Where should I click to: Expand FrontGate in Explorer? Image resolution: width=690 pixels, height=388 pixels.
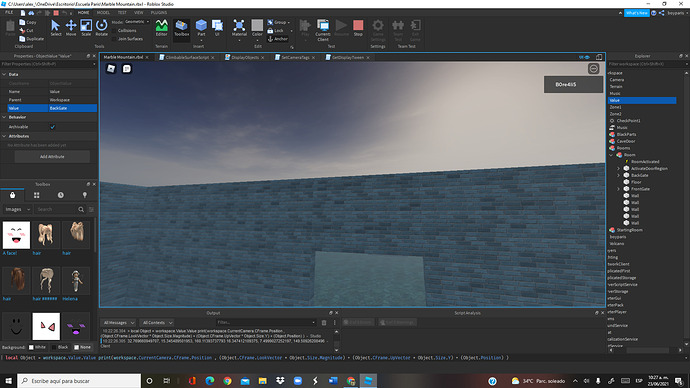coord(618,189)
